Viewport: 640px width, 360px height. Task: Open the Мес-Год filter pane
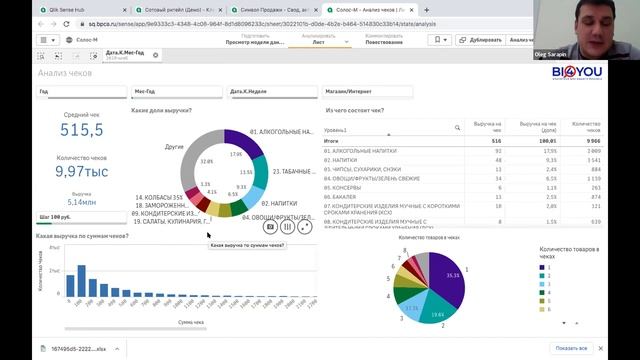click(177, 92)
